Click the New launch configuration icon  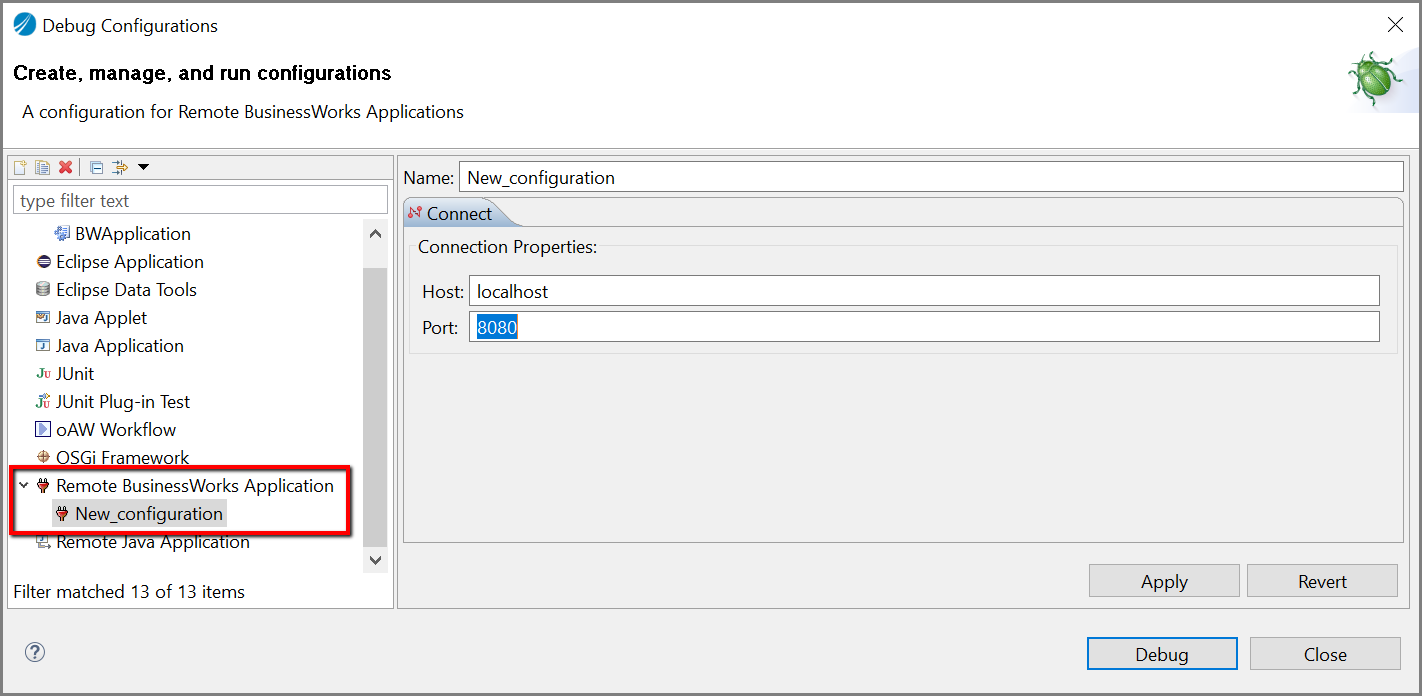pyautogui.click(x=20, y=168)
